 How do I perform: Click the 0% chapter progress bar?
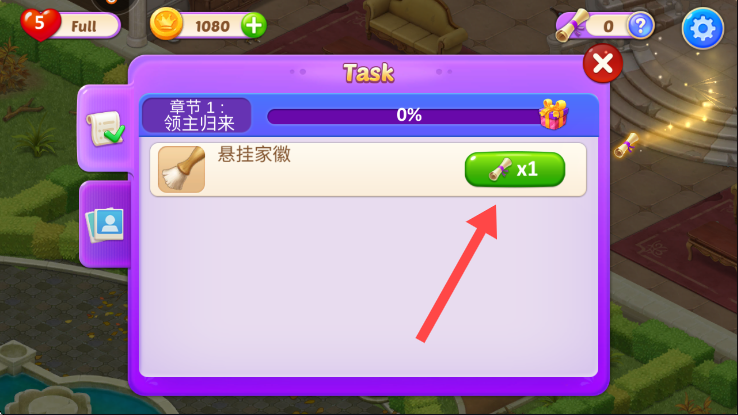[x=409, y=116]
